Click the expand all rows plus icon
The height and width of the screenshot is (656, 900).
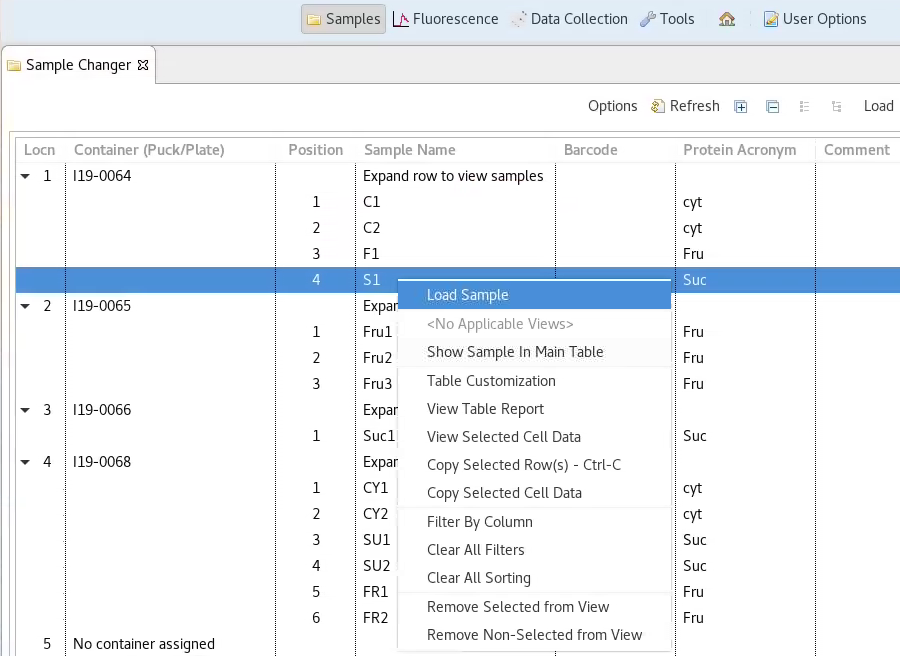point(740,107)
